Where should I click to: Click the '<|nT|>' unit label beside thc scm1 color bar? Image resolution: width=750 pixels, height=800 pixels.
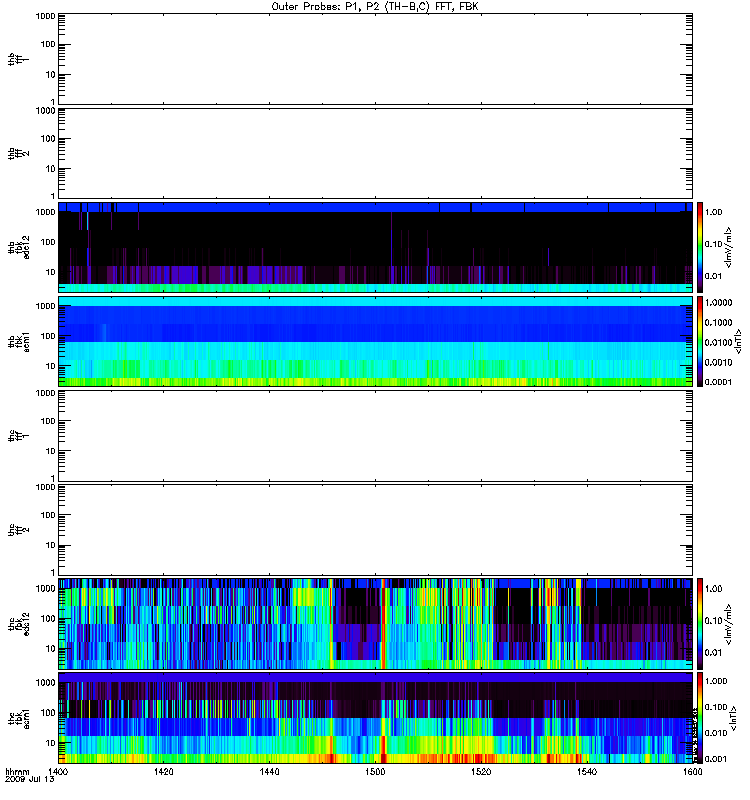[734, 718]
